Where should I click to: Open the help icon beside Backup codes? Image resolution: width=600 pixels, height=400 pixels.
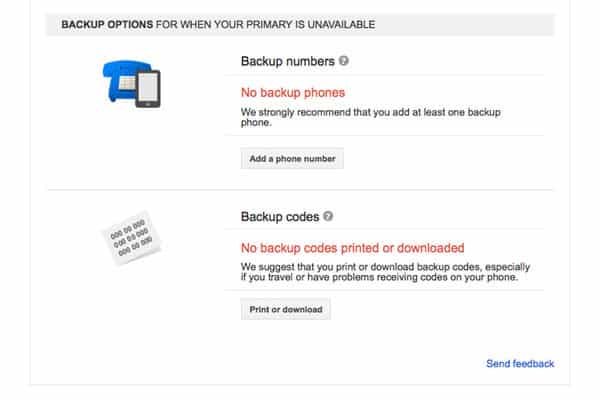[328, 216]
